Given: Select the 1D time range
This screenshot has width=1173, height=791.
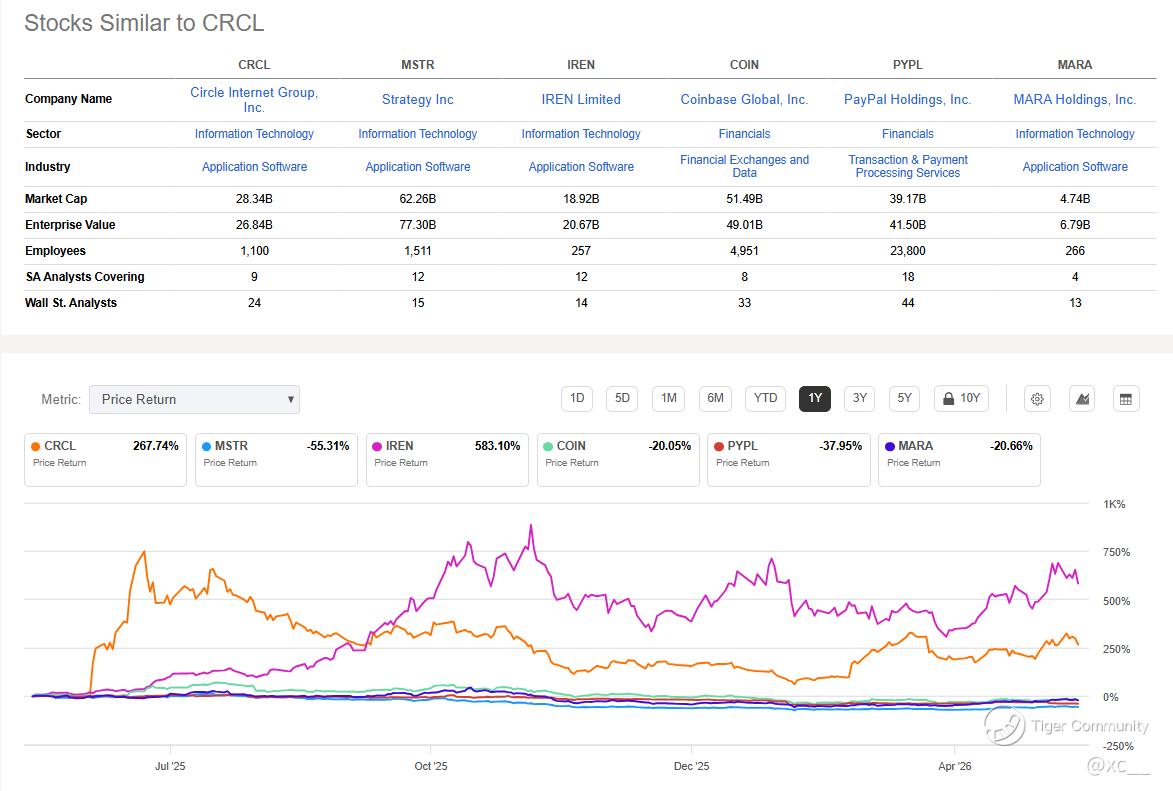Looking at the screenshot, I should click(x=577, y=398).
